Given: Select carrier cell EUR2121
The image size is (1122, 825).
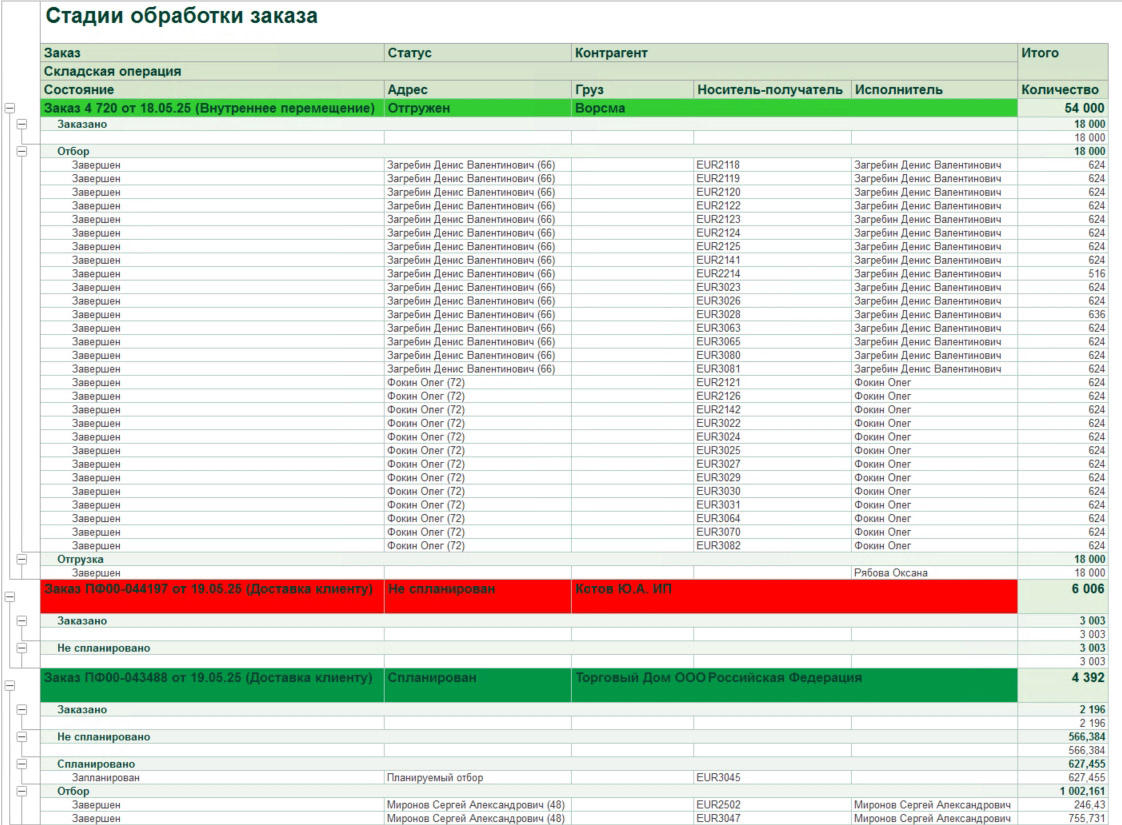Looking at the screenshot, I should (x=773, y=382).
